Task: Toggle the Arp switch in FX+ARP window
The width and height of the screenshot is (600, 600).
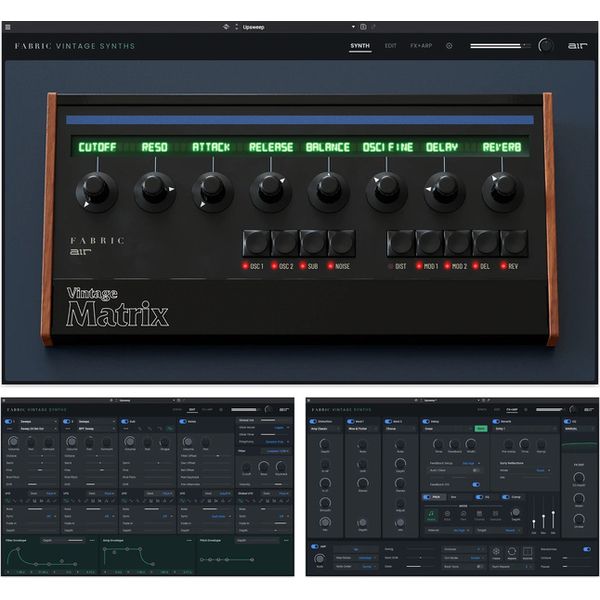Action: (315, 547)
